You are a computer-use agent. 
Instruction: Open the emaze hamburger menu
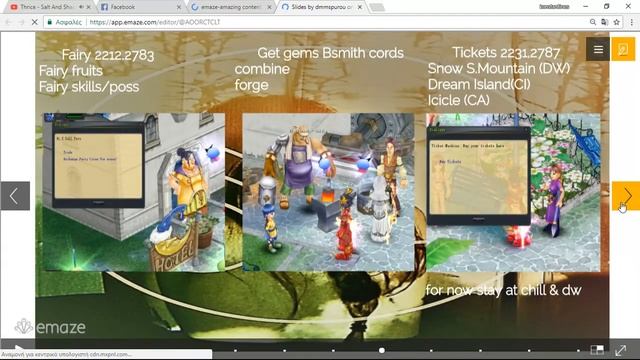(598, 49)
